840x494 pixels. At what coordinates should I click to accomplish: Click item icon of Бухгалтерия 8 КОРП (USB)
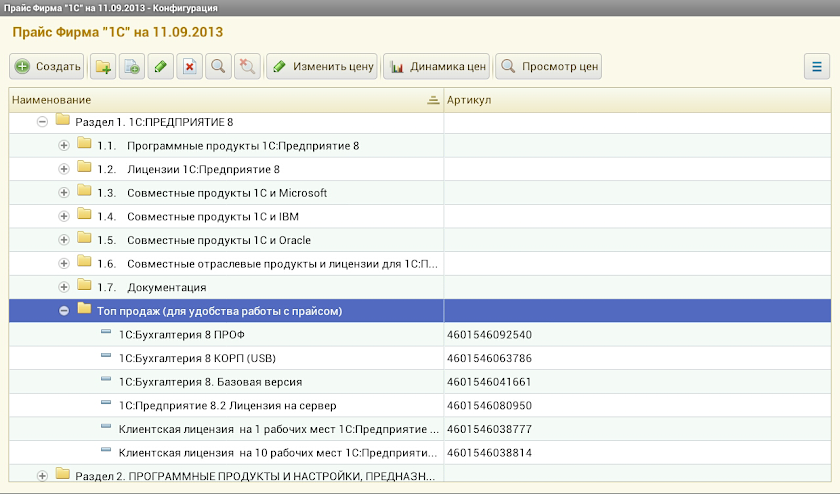[106, 355]
